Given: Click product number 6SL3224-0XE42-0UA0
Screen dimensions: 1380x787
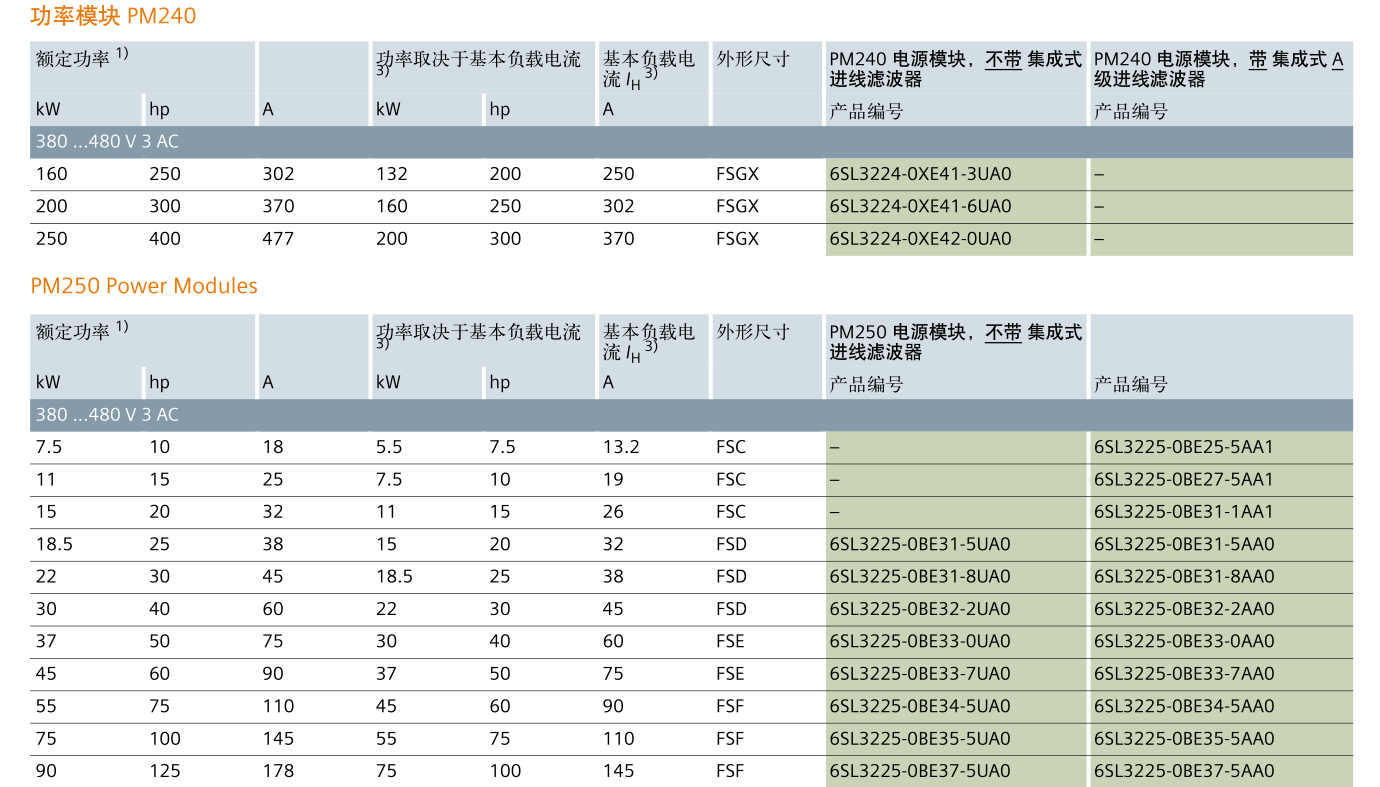Looking at the screenshot, I should coord(921,239).
